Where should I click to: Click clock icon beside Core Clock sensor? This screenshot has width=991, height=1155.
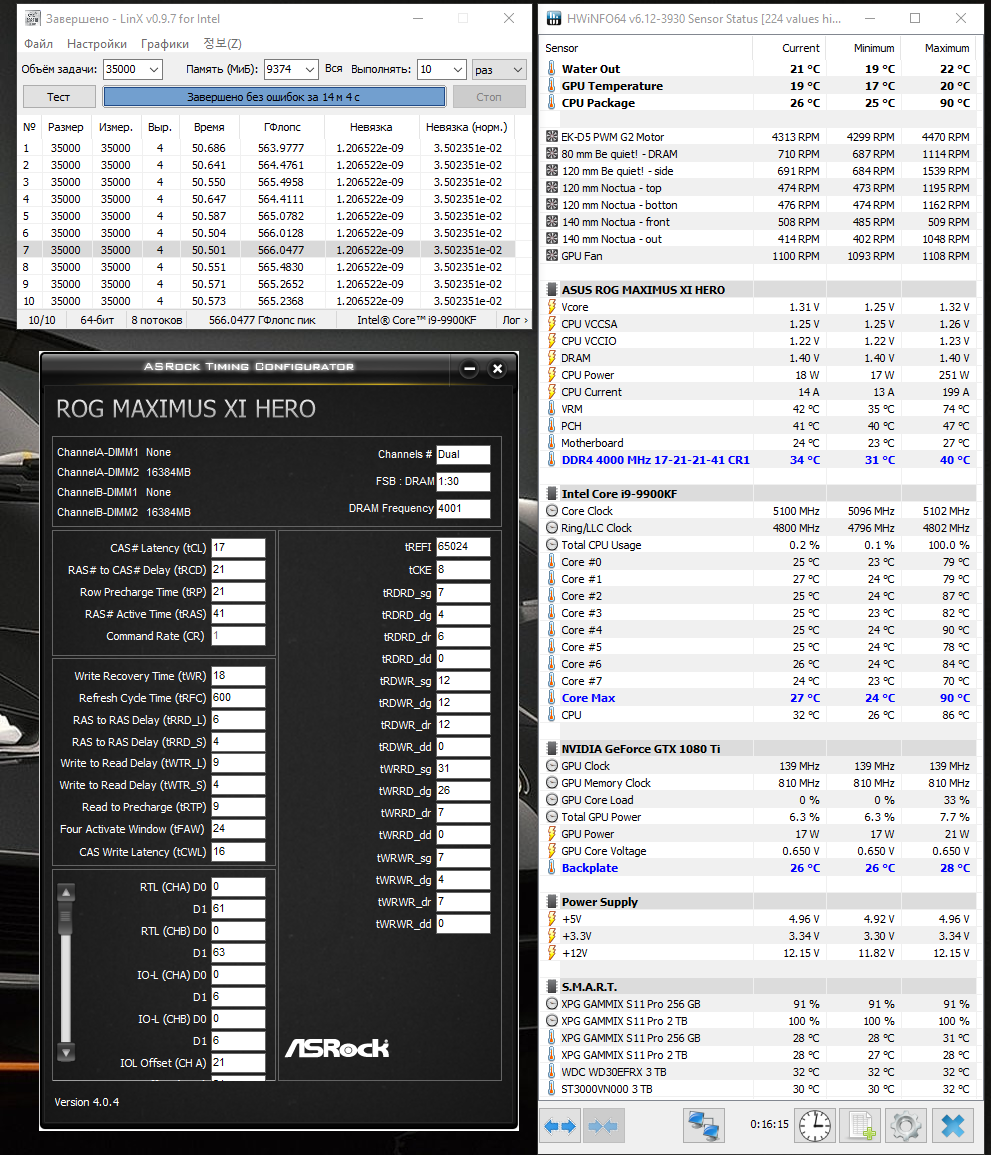(552, 510)
